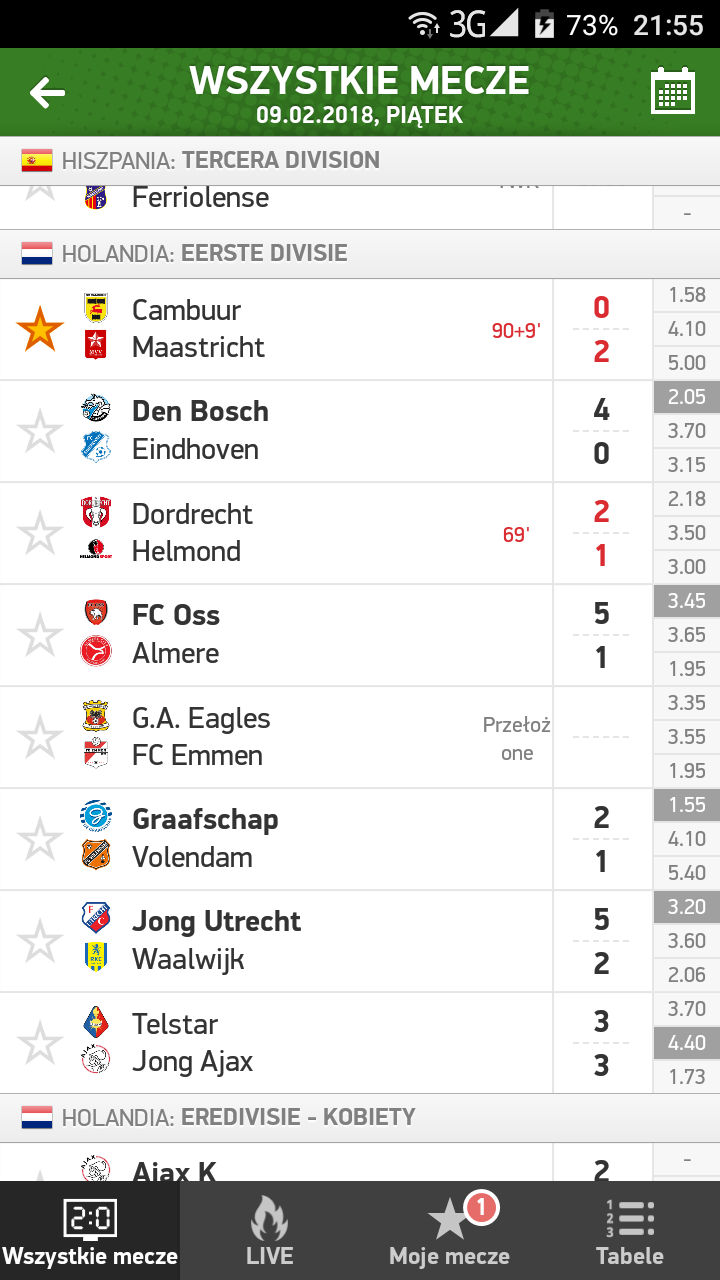Star the Telstar vs Jong Ajax match
The height and width of the screenshot is (1280, 720).
(41, 1044)
